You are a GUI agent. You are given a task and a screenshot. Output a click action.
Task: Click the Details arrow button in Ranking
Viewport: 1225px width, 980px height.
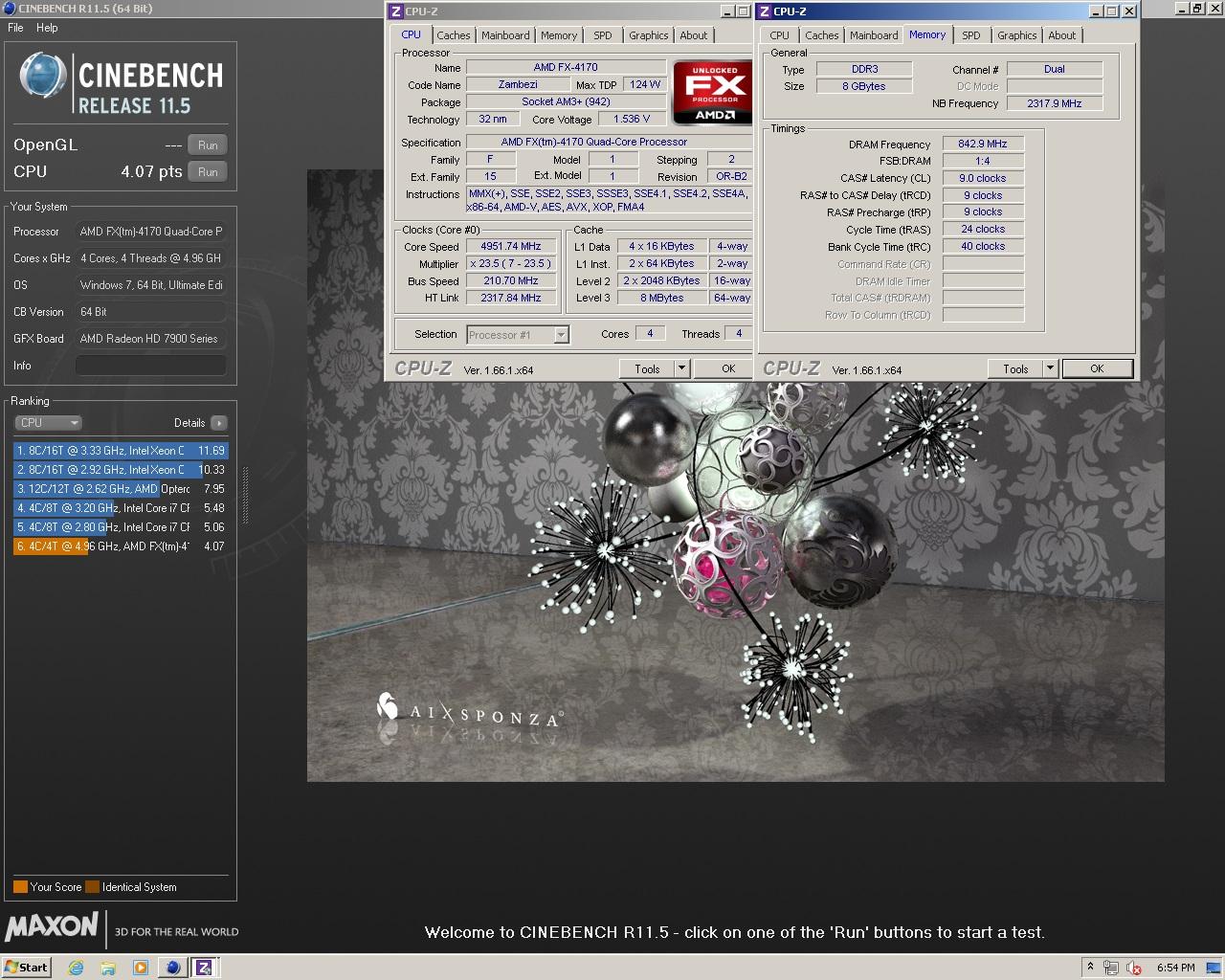coord(219,422)
